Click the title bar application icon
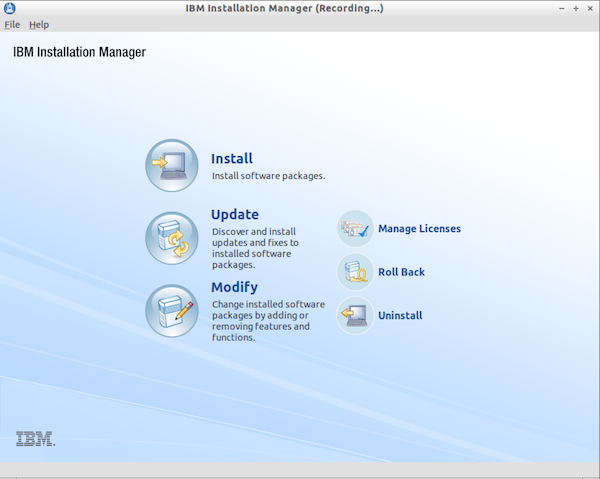Image resolution: width=600 pixels, height=479 pixels. (10, 8)
